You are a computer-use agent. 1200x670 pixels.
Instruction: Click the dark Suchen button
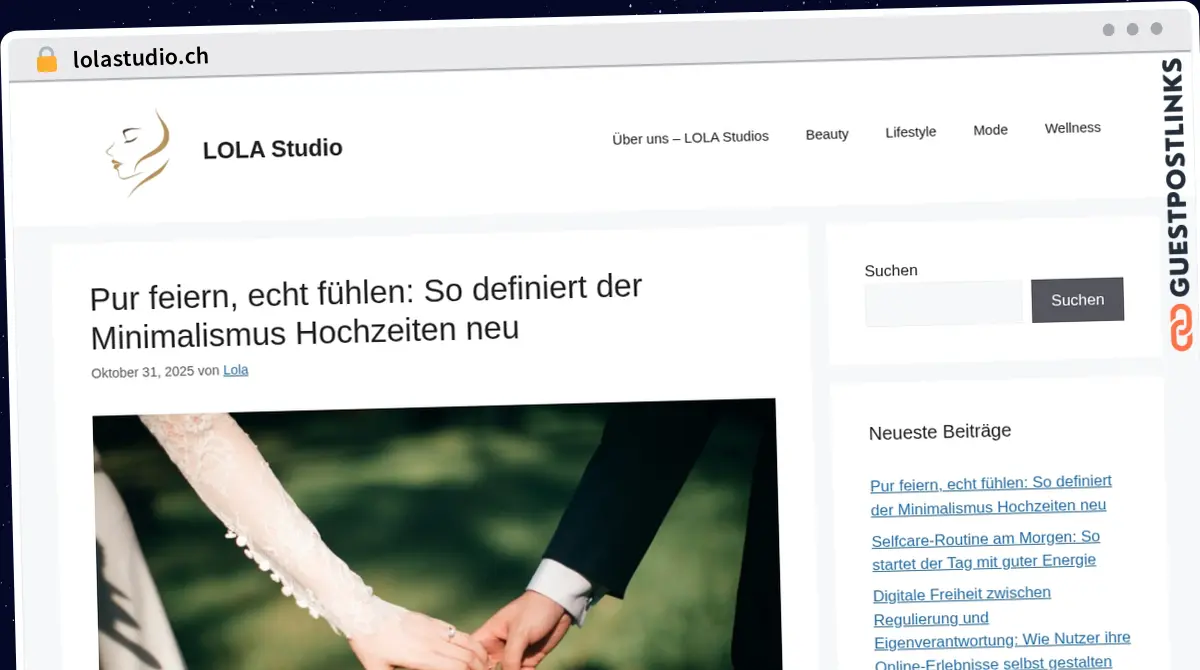click(1077, 300)
